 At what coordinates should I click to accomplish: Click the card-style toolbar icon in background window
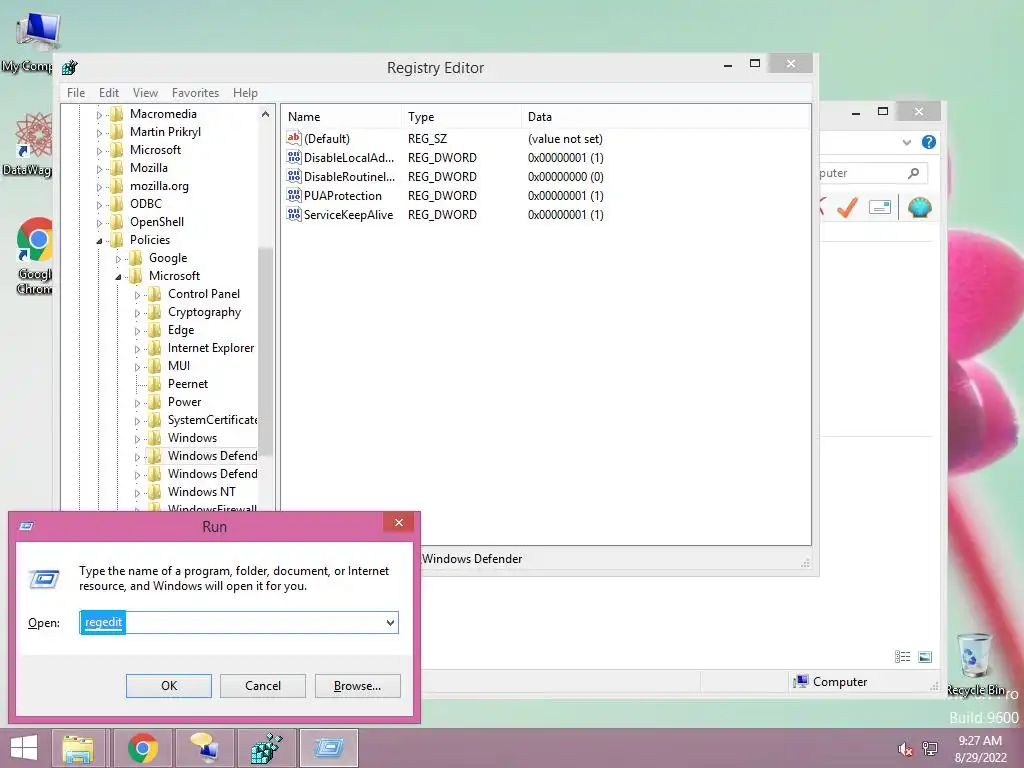click(x=880, y=208)
